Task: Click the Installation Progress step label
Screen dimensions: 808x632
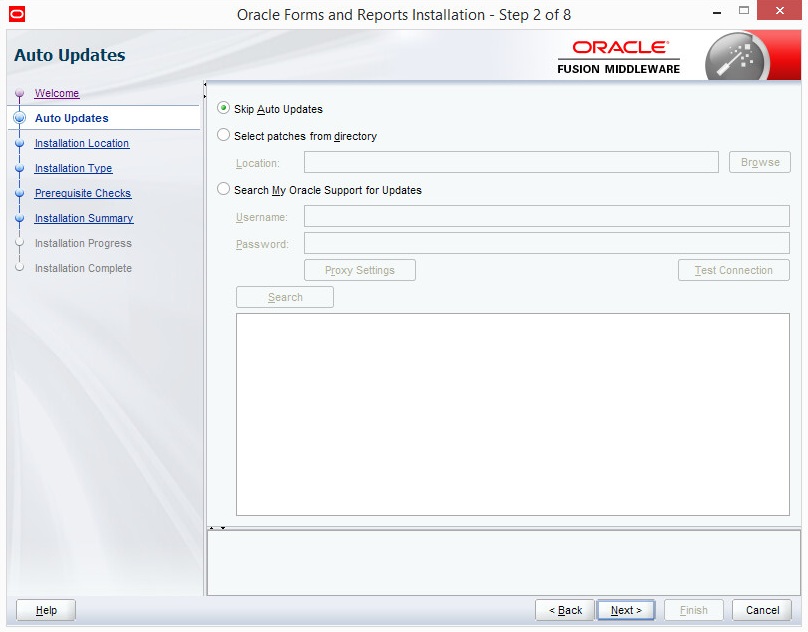Action: 83,243
